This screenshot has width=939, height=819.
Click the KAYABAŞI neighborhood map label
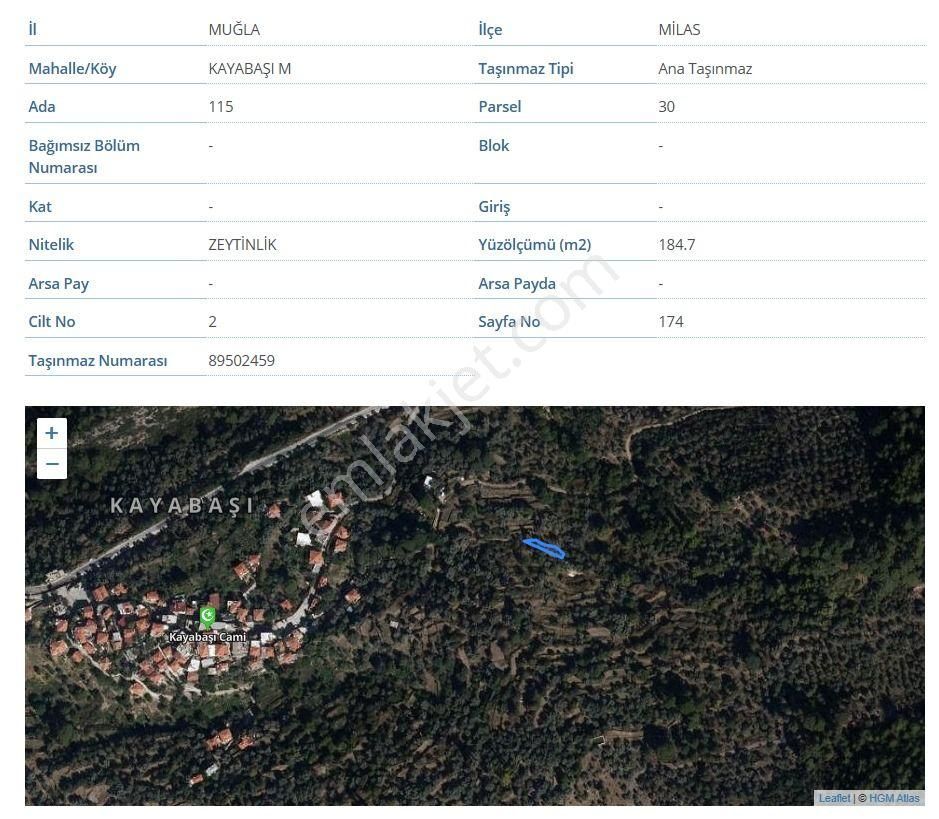click(x=182, y=505)
